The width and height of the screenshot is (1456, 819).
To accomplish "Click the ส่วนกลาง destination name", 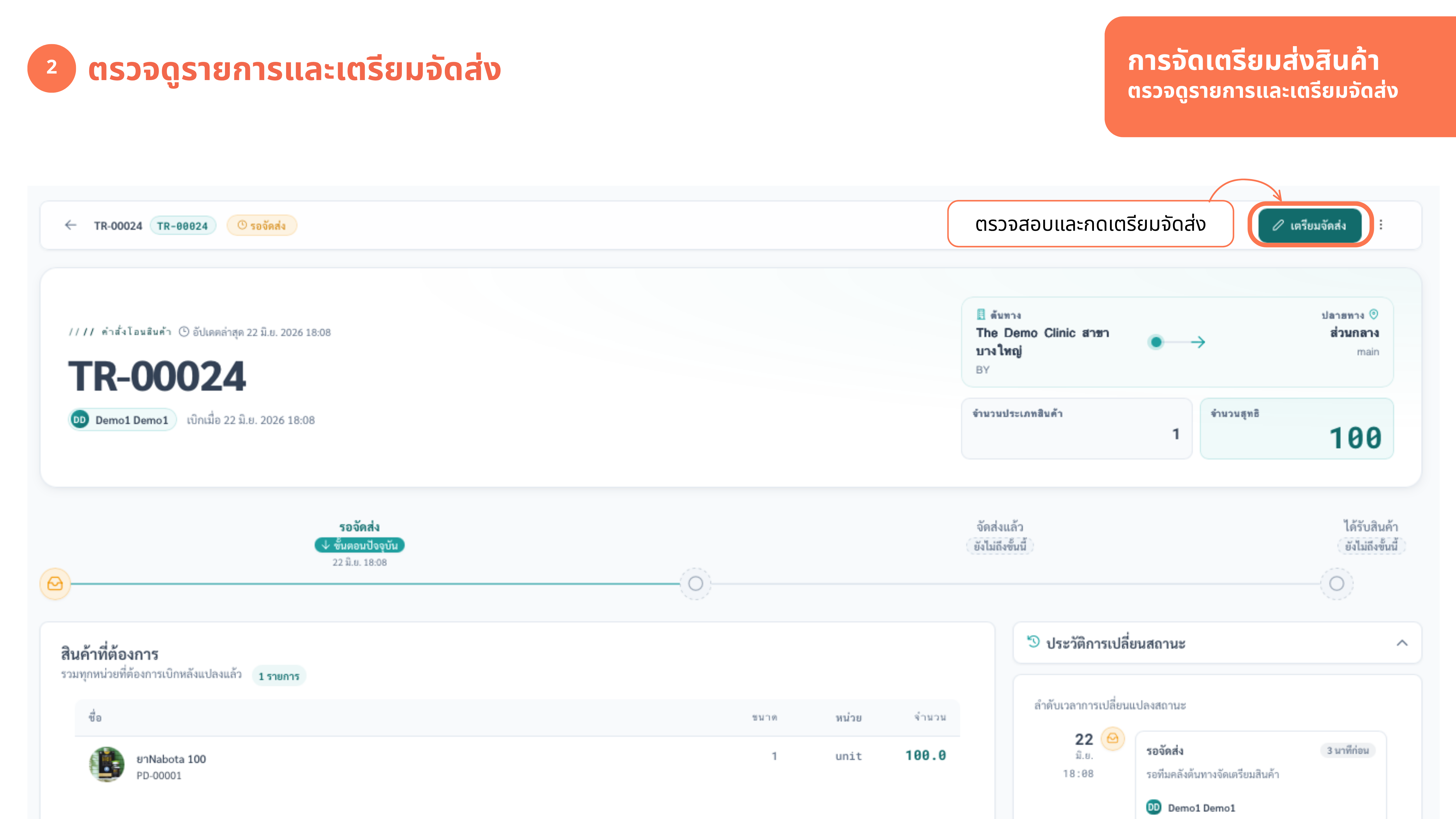I will [x=1354, y=332].
